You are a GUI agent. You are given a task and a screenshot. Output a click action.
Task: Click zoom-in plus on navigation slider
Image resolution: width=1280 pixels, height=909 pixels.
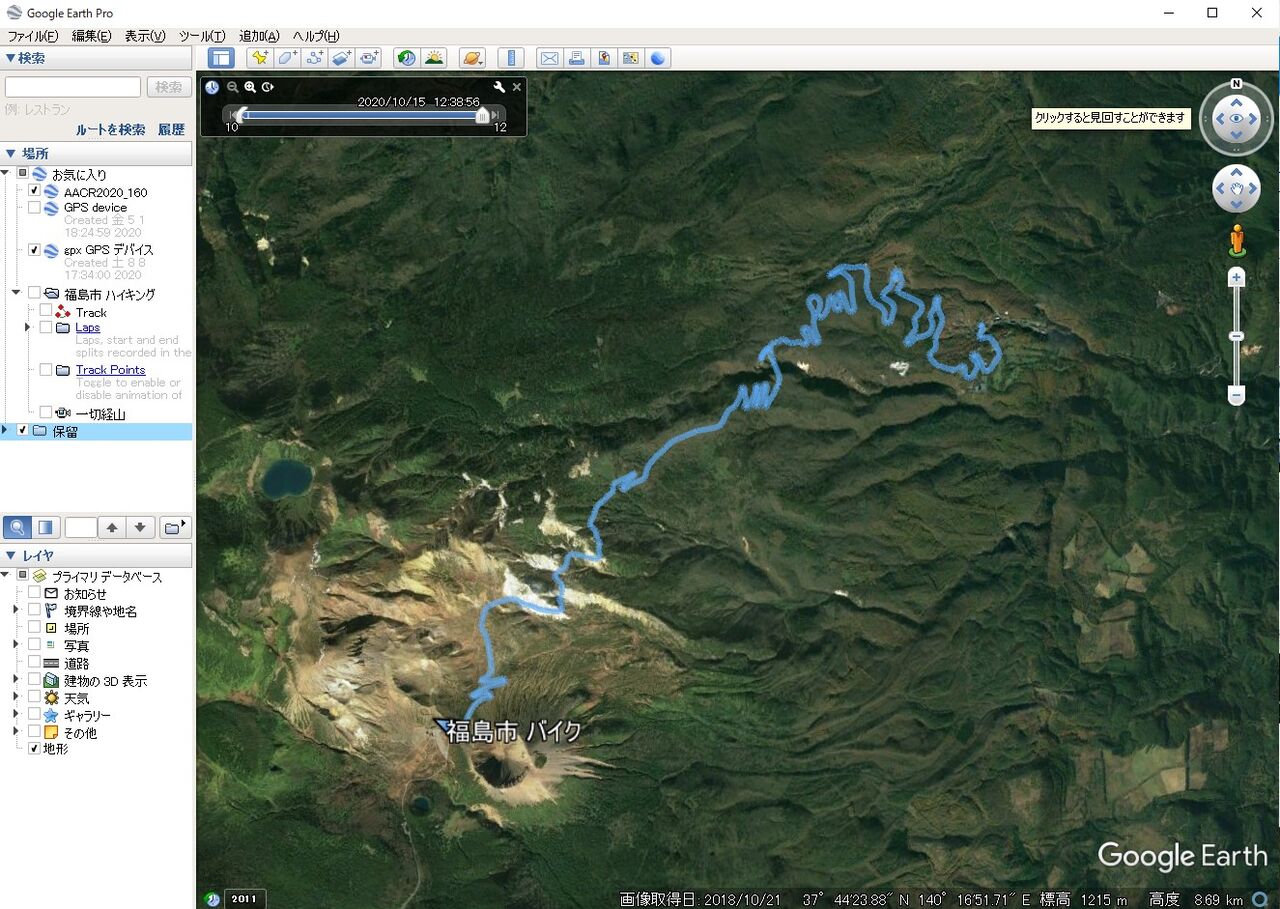coord(1237,277)
